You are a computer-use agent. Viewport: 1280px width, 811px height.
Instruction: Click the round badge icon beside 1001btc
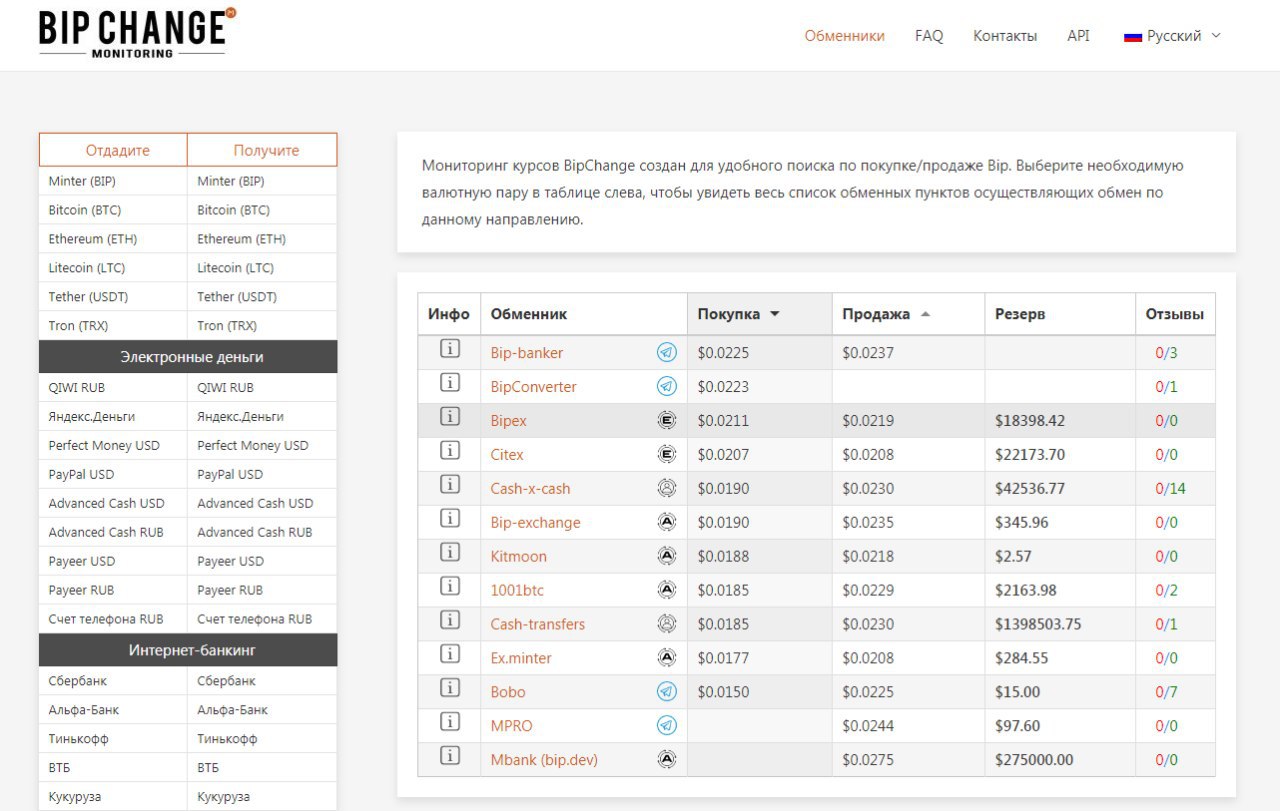click(667, 590)
